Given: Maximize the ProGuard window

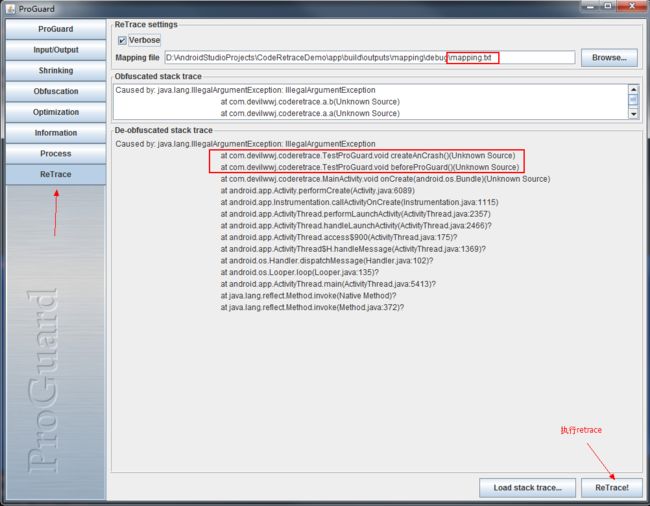Looking at the screenshot, I should click(608, 6).
